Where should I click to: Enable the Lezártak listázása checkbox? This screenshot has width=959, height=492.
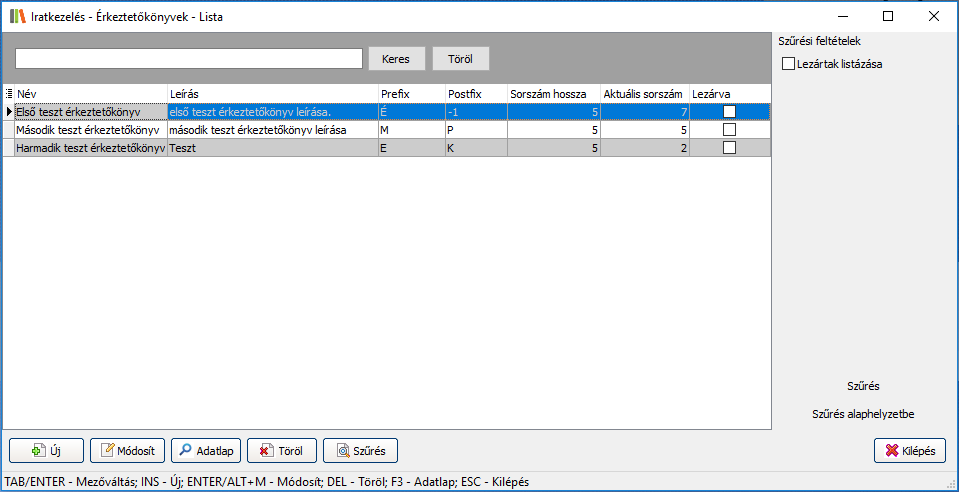point(788,64)
